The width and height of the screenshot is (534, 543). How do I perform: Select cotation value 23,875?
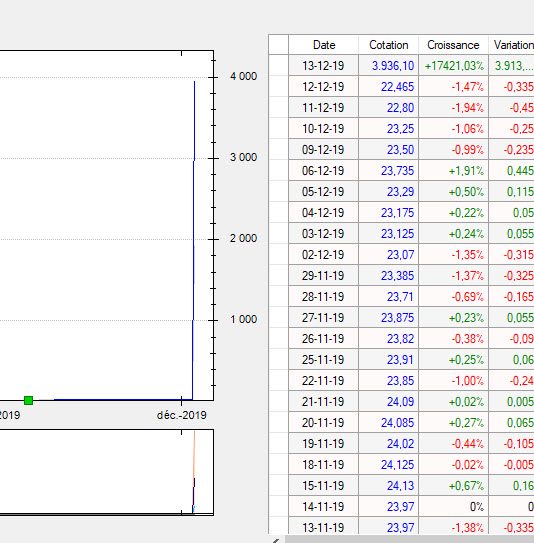click(389, 318)
